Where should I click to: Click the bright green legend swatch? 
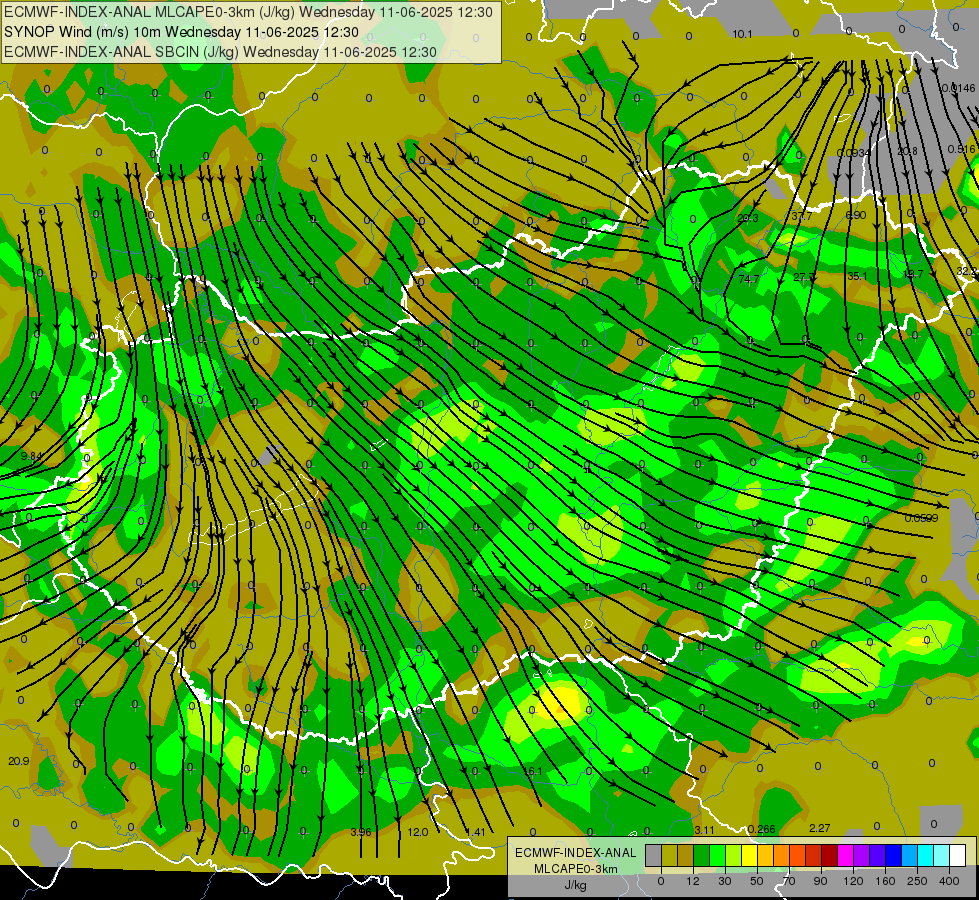[717, 855]
